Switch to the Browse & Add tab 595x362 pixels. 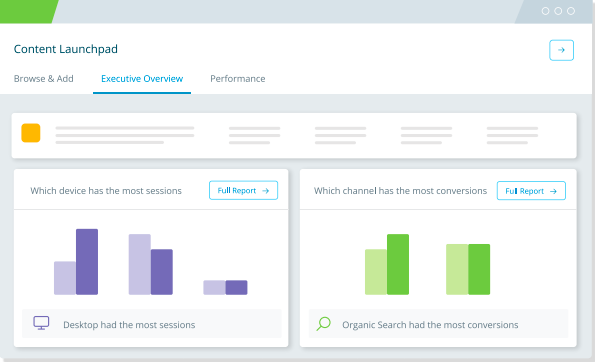point(44,79)
